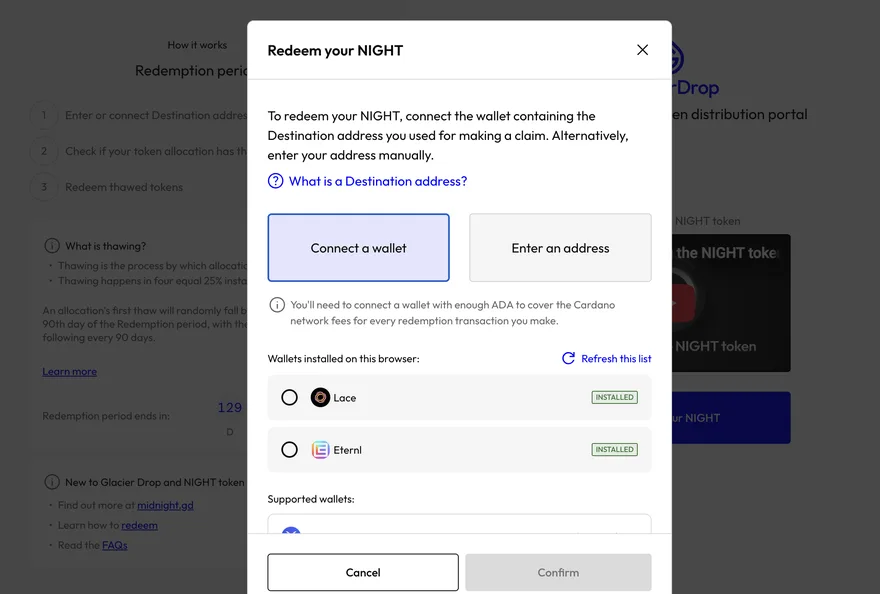The image size is (880, 594).
Task: Open midnight.gd link in background page
Action: (166, 505)
